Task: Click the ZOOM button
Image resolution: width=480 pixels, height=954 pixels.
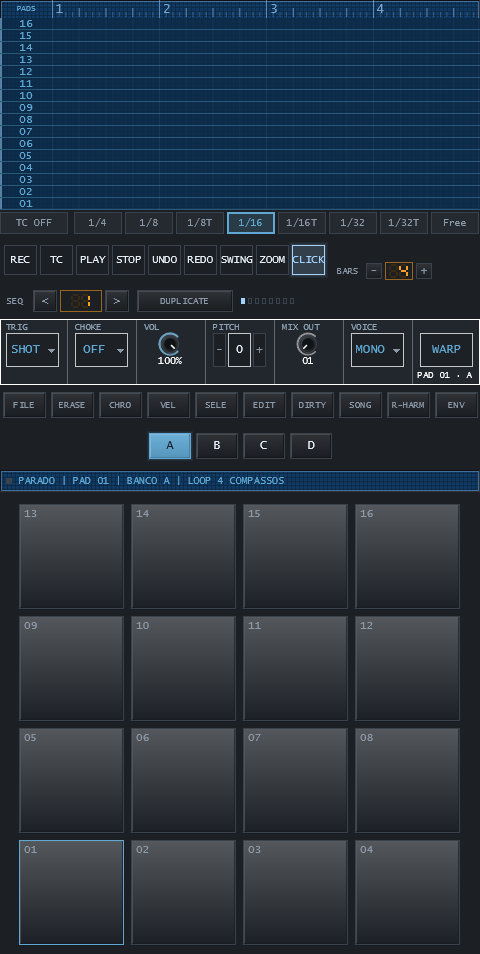Action: point(272,260)
